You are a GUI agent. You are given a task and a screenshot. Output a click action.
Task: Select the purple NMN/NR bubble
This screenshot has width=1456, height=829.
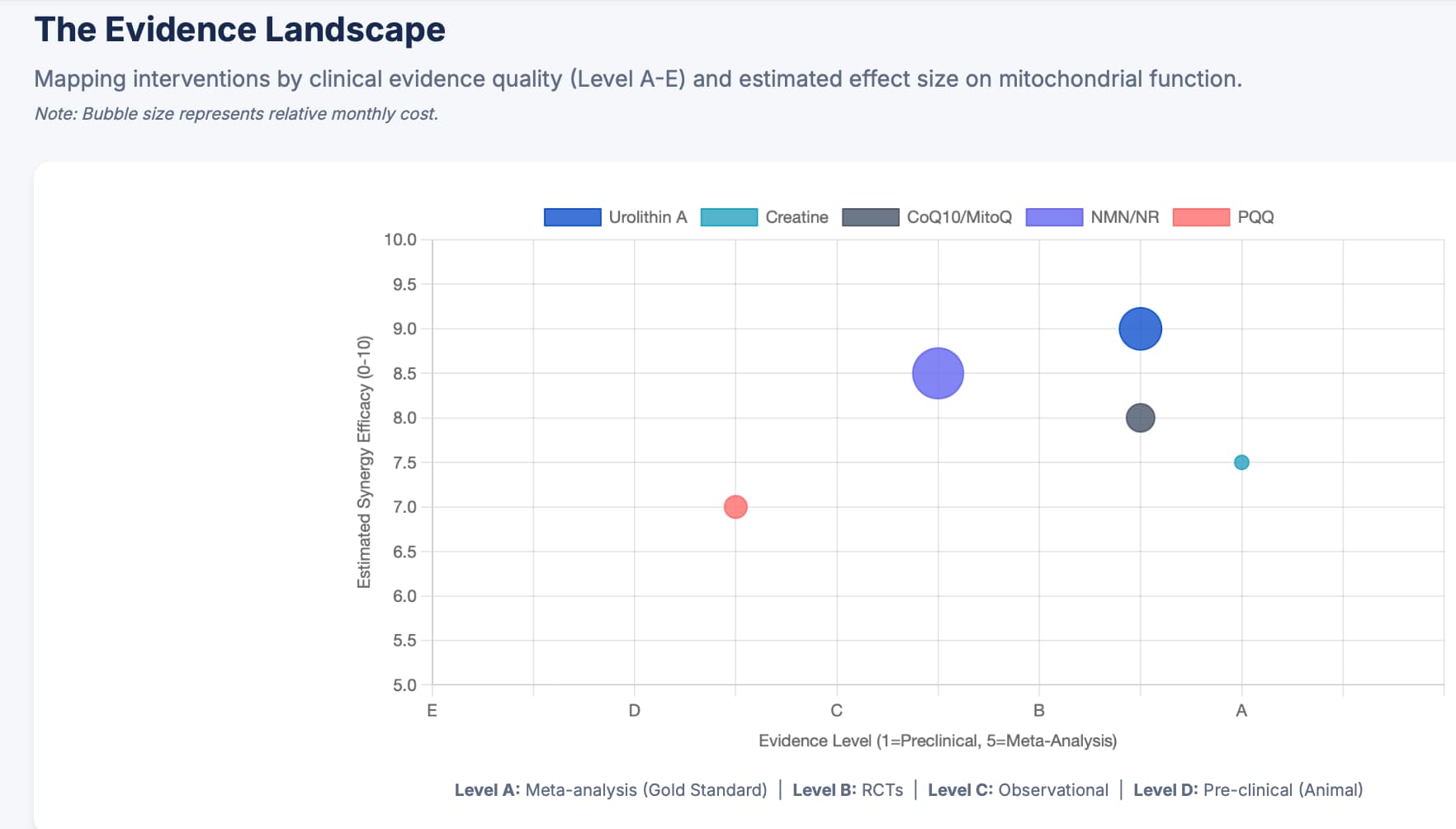938,373
